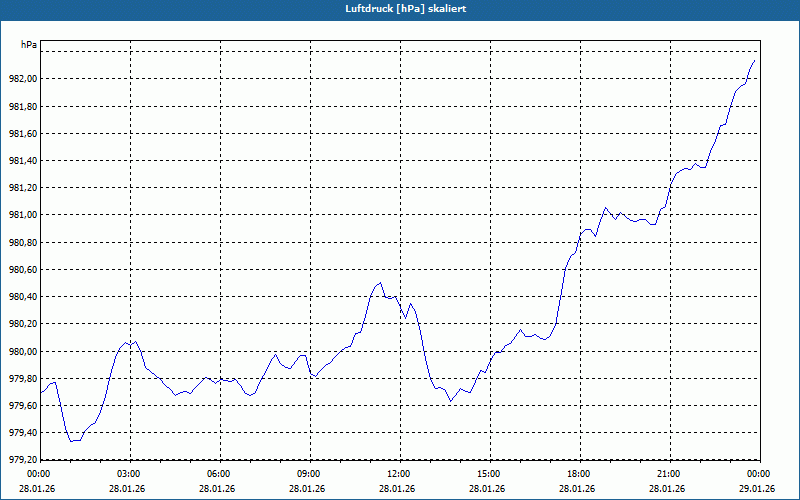Image resolution: width=800 pixels, height=500 pixels.
Task: Select the 982,00 y-axis label
Action: click(23, 79)
